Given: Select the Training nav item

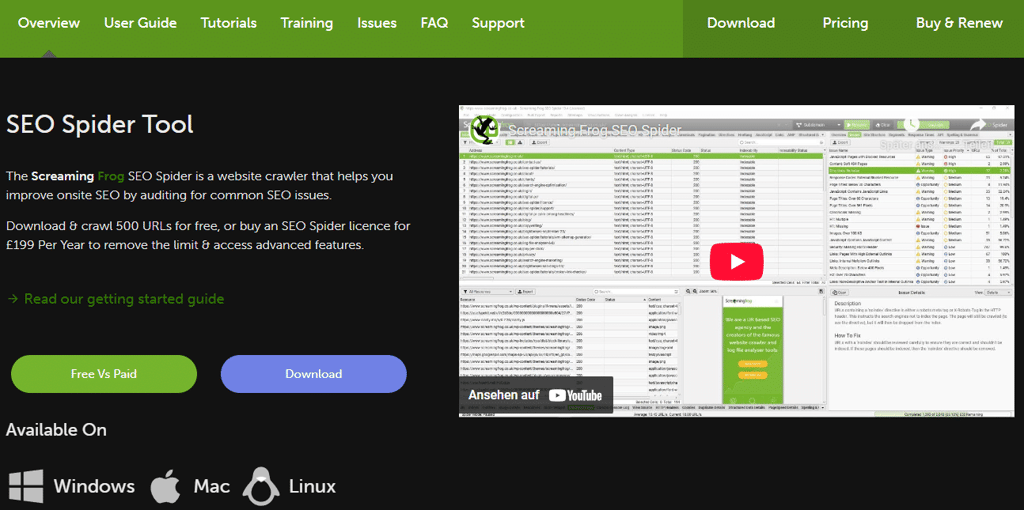Looking at the screenshot, I should [307, 24].
